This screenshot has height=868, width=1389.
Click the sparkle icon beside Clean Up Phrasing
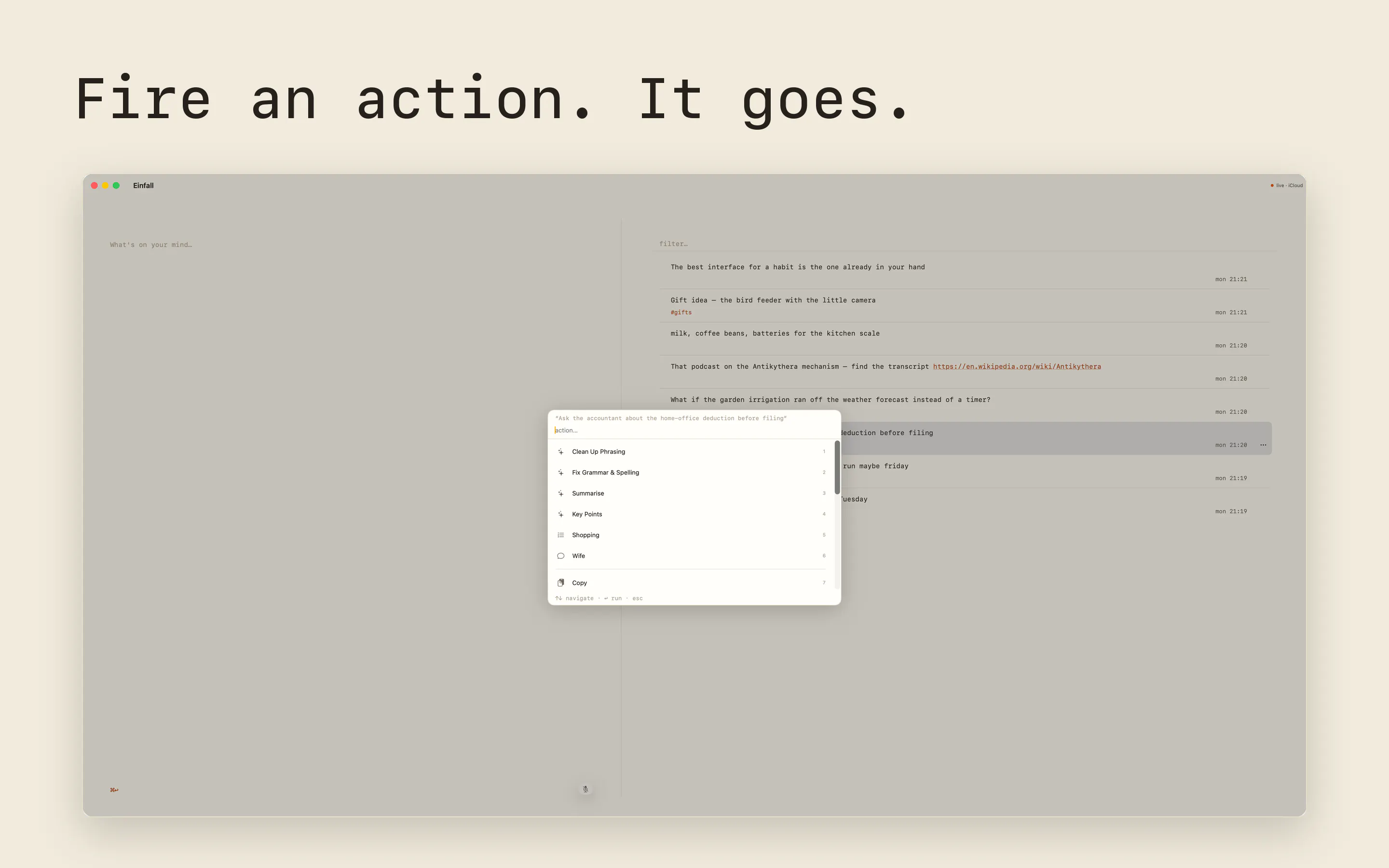(561, 452)
